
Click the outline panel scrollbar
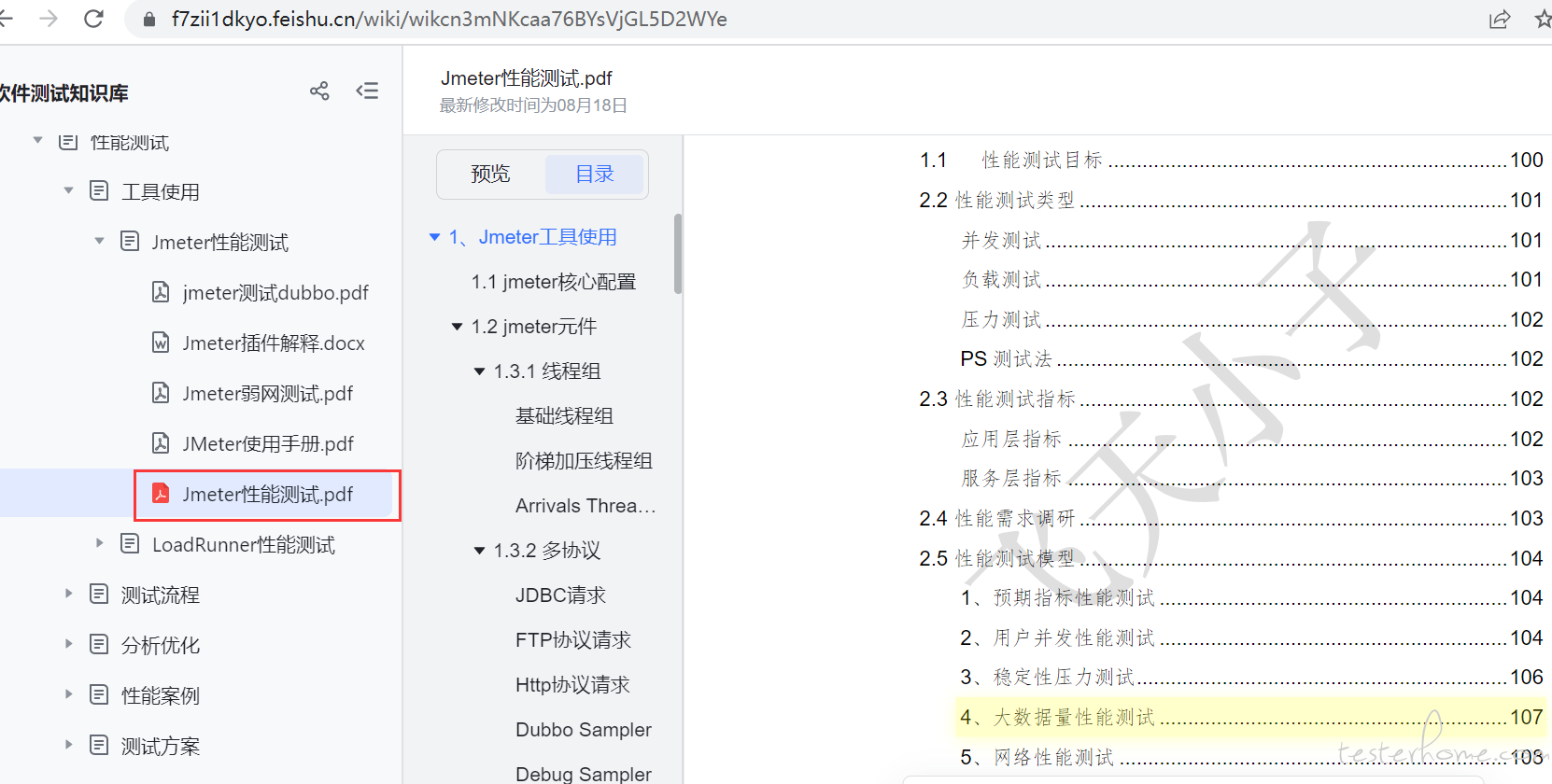click(678, 254)
